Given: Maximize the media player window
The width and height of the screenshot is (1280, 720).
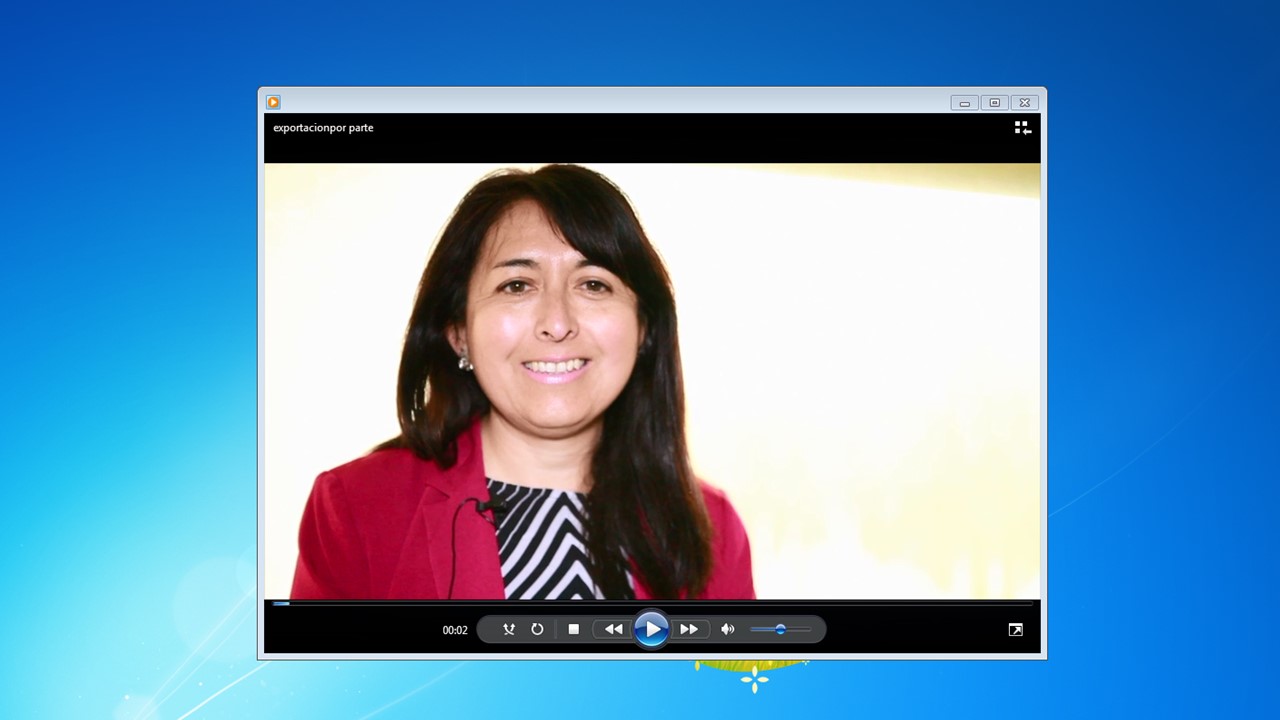Looking at the screenshot, I should click(994, 102).
